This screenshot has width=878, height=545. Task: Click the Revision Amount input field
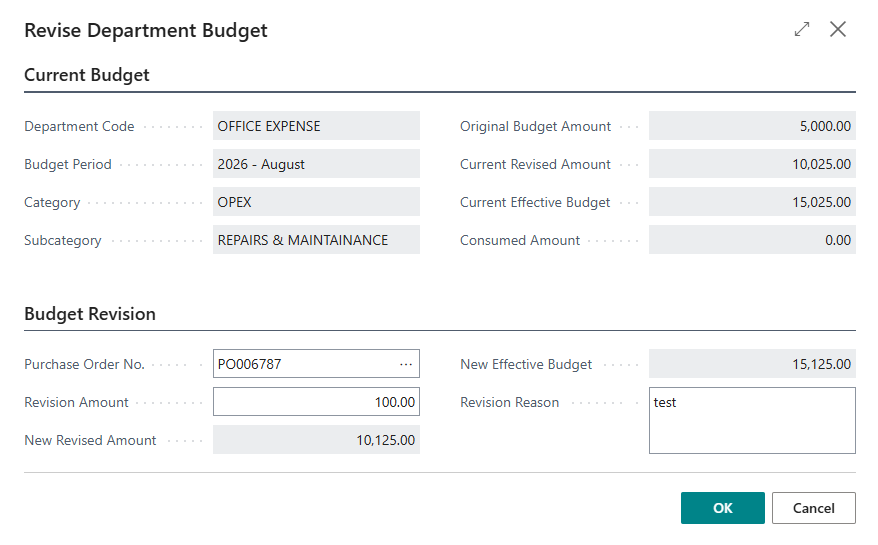pos(316,402)
